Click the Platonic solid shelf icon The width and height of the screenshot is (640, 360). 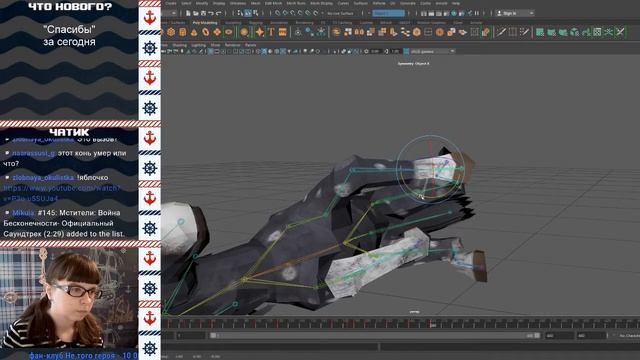tap(244, 32)
